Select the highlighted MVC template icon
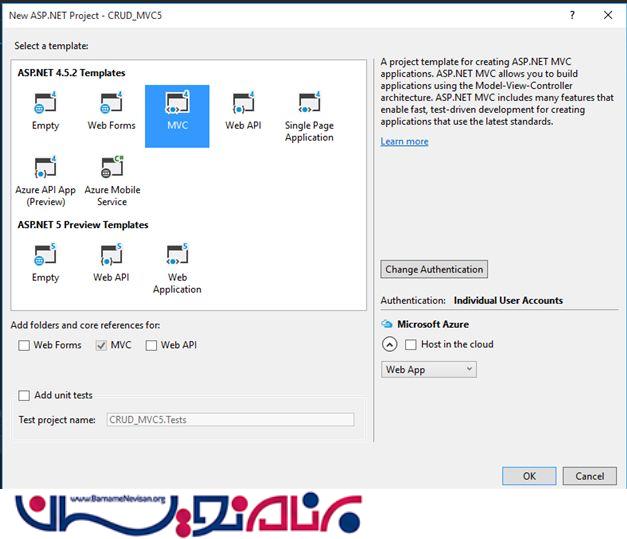This screenshot has height=539, width=627. 177,103
